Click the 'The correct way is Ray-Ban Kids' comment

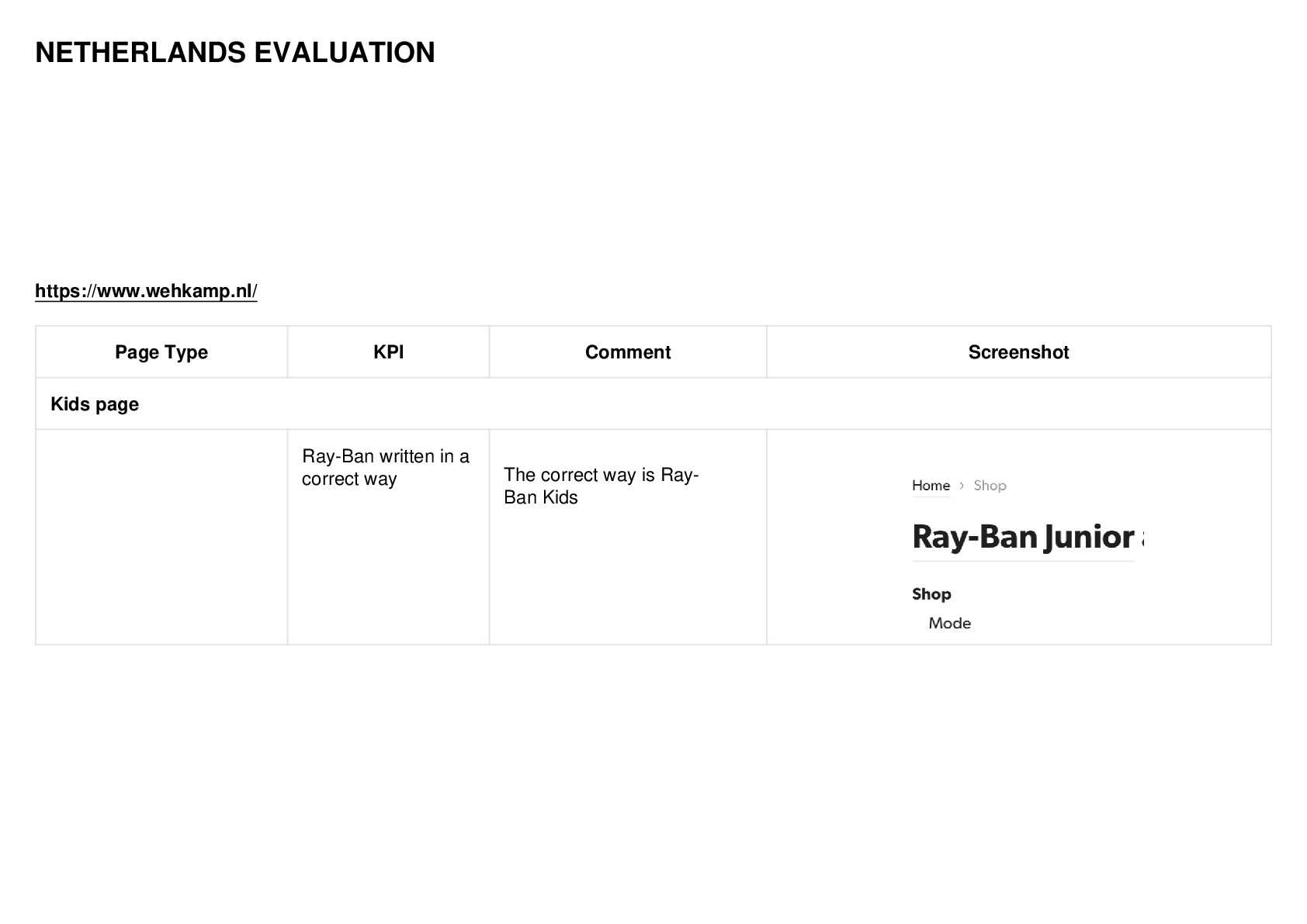[x=601, y=486]
